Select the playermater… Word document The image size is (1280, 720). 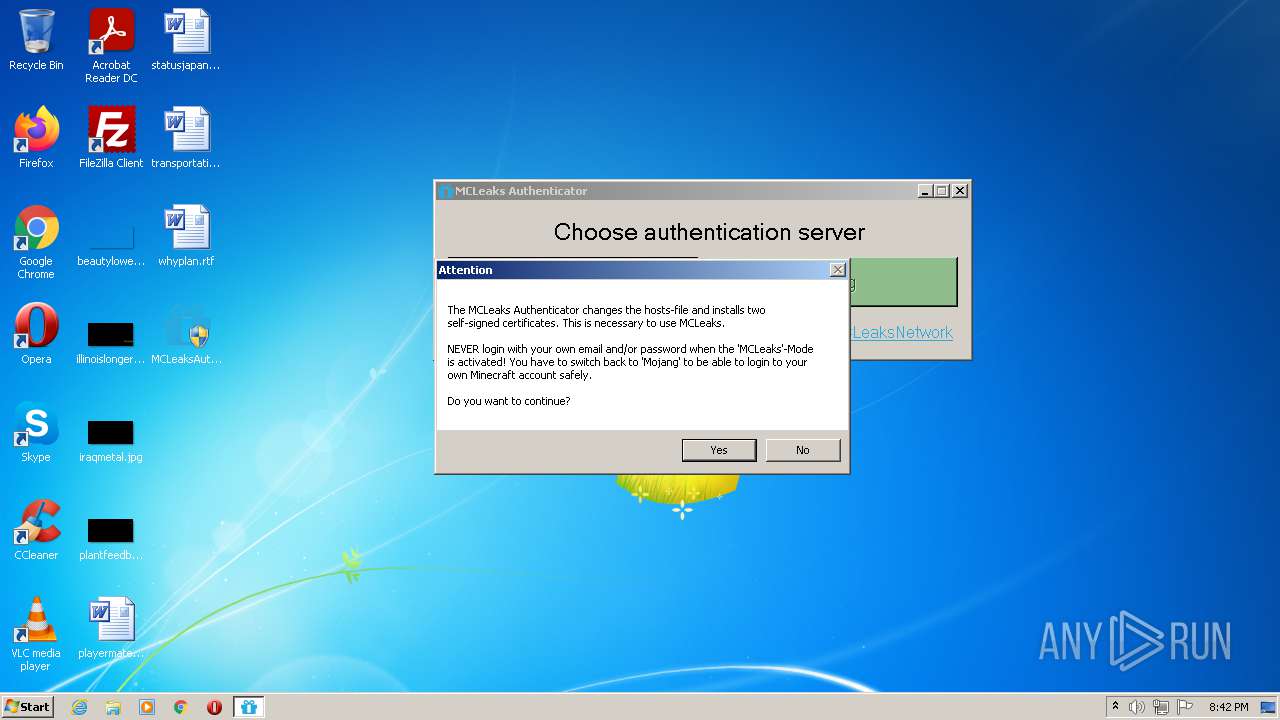point(111,628)
